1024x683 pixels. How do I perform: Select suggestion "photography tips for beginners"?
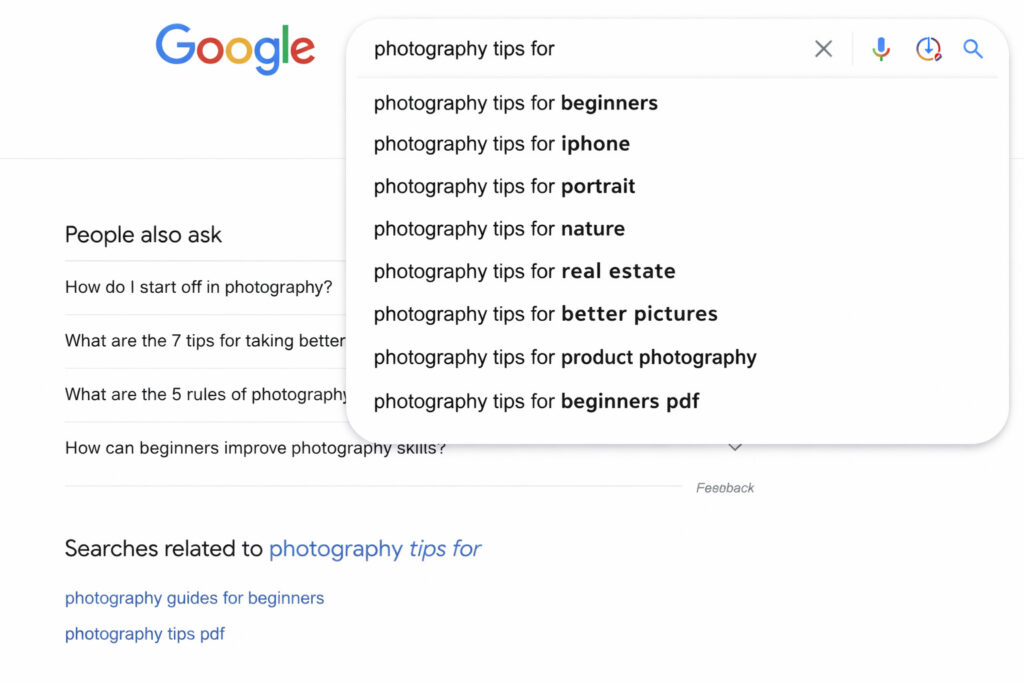tap(515, 103)
